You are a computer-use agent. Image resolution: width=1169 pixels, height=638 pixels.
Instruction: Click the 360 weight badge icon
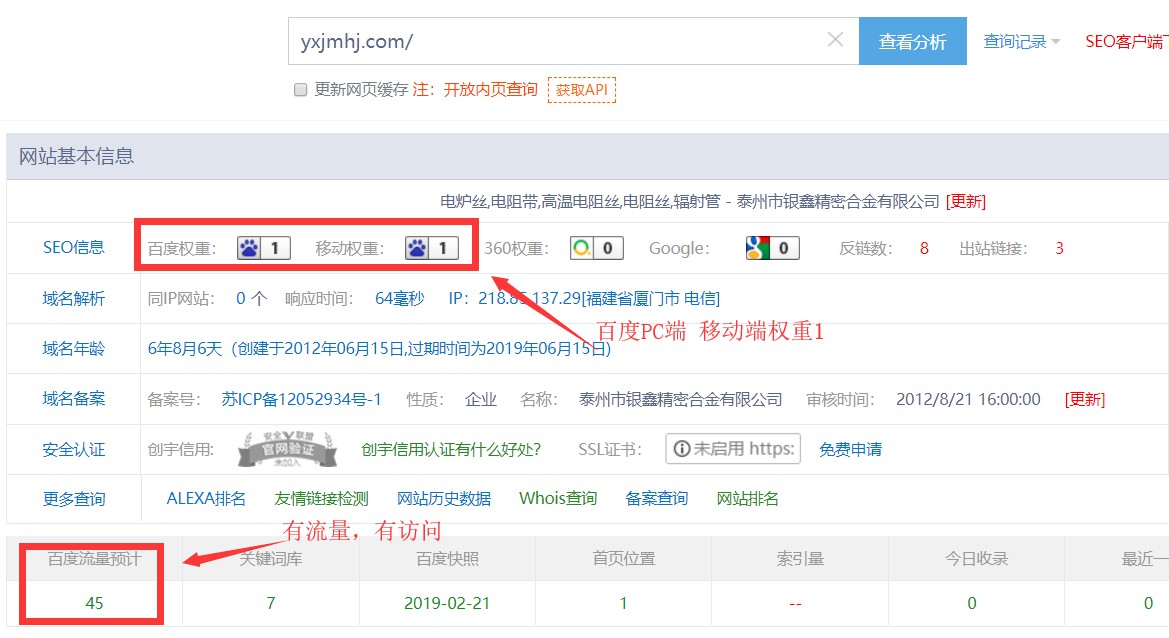click(596, 248)
